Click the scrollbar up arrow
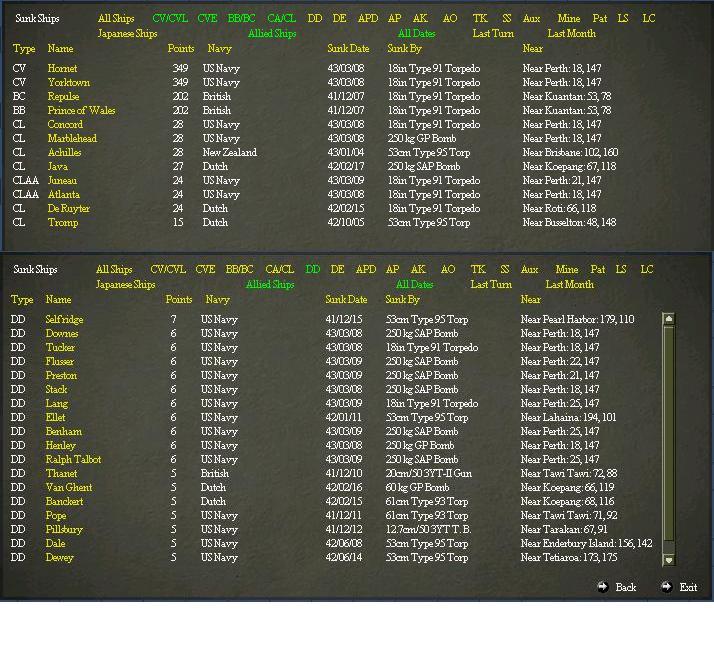Screen dimensions: 714x648 pos(668,319)
